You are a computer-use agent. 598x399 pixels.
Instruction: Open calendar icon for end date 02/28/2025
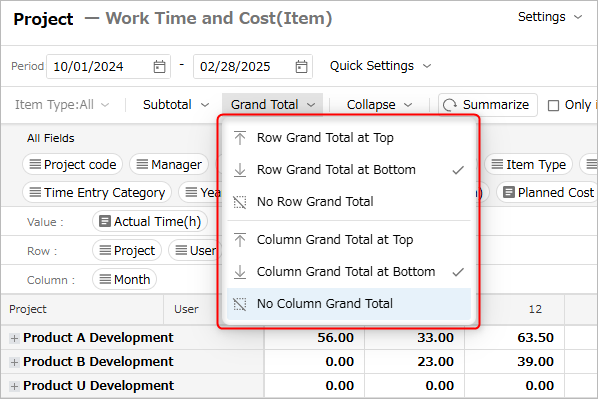click(x=301, y=67)
